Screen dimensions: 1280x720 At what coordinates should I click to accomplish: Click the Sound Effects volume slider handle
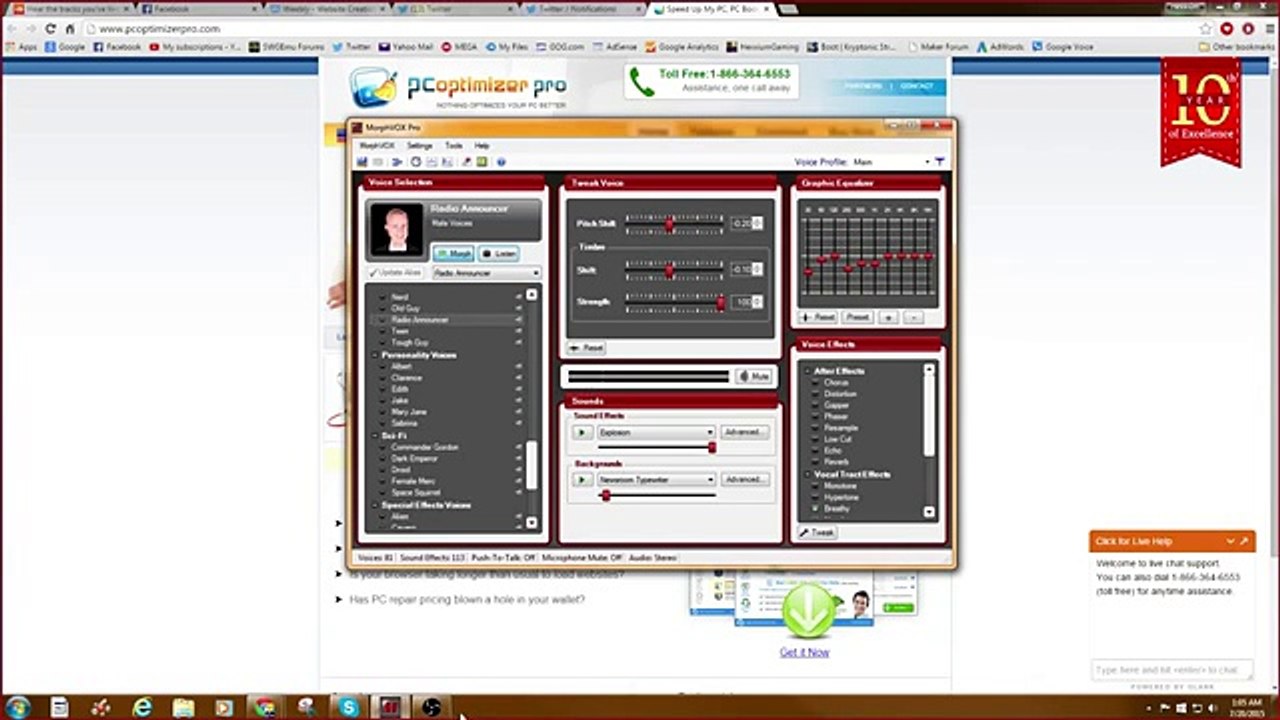[712, 448]
